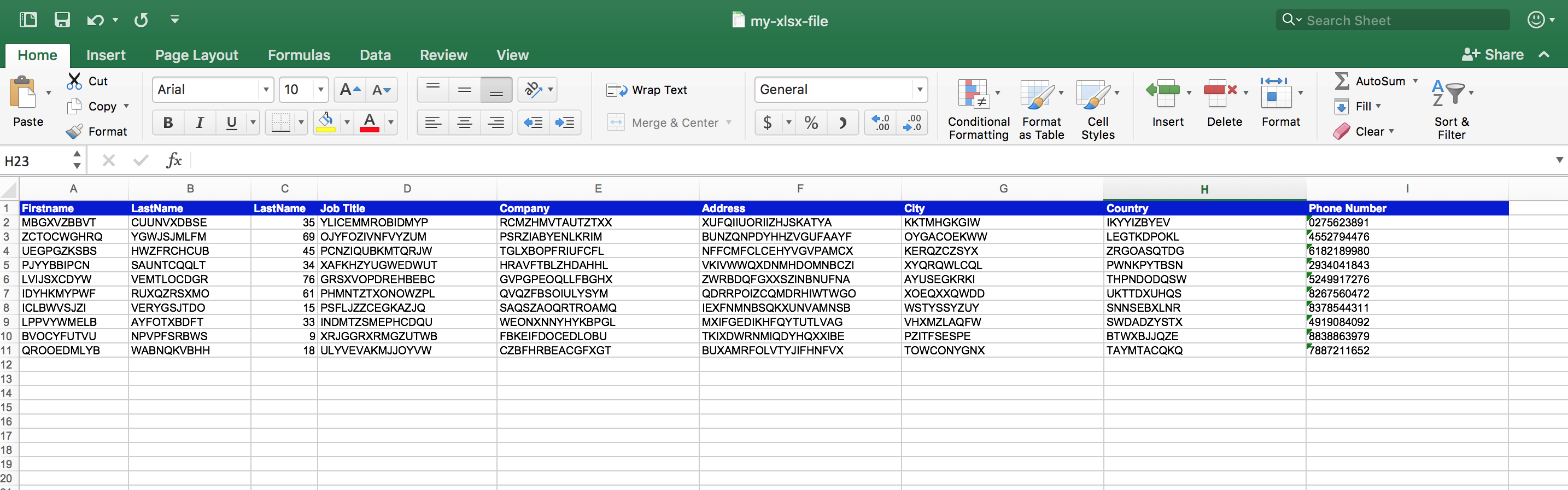Open the currency format button

(x=768, y=122)
